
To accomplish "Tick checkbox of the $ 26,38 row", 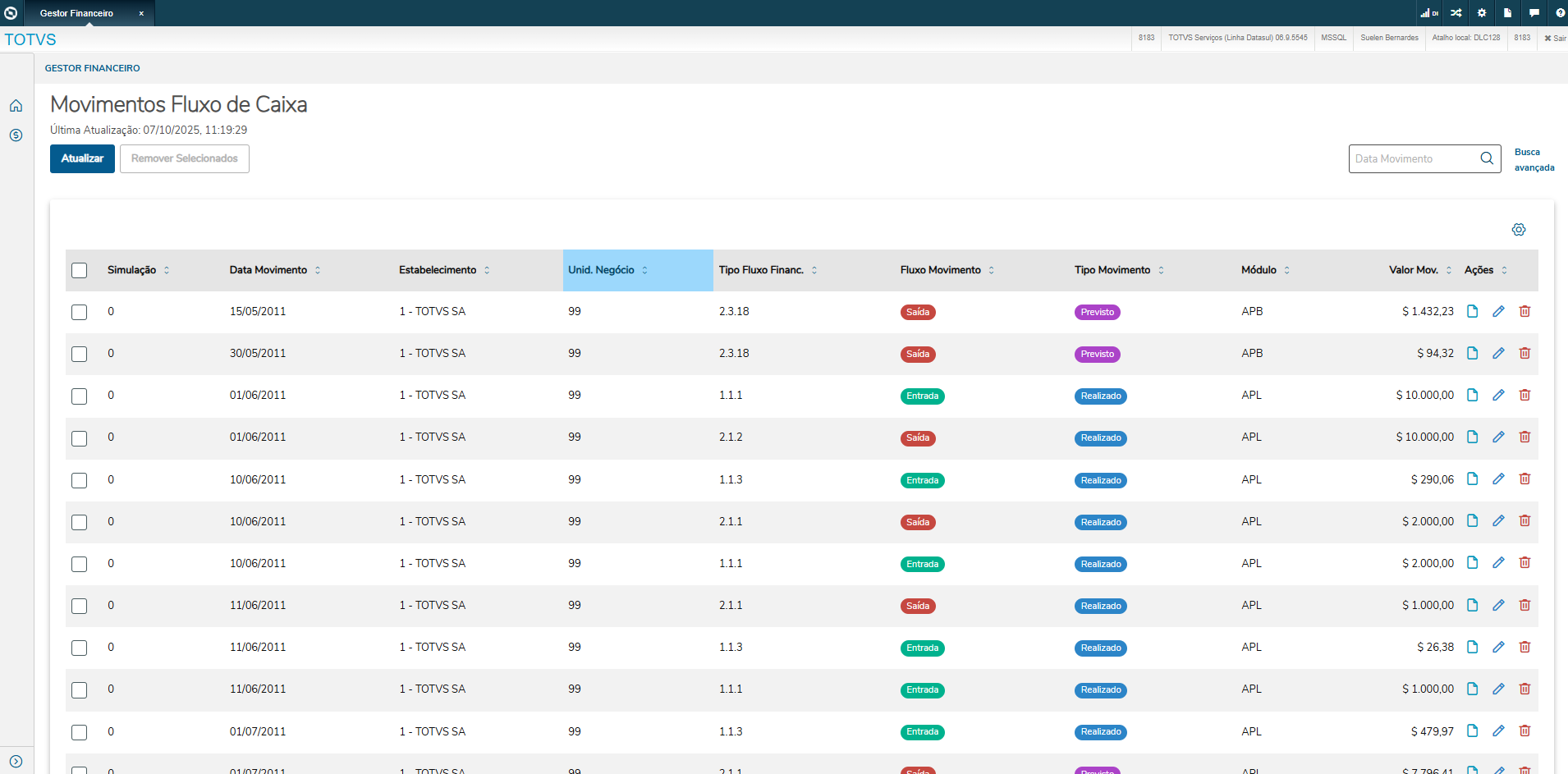I will [79, 648].
